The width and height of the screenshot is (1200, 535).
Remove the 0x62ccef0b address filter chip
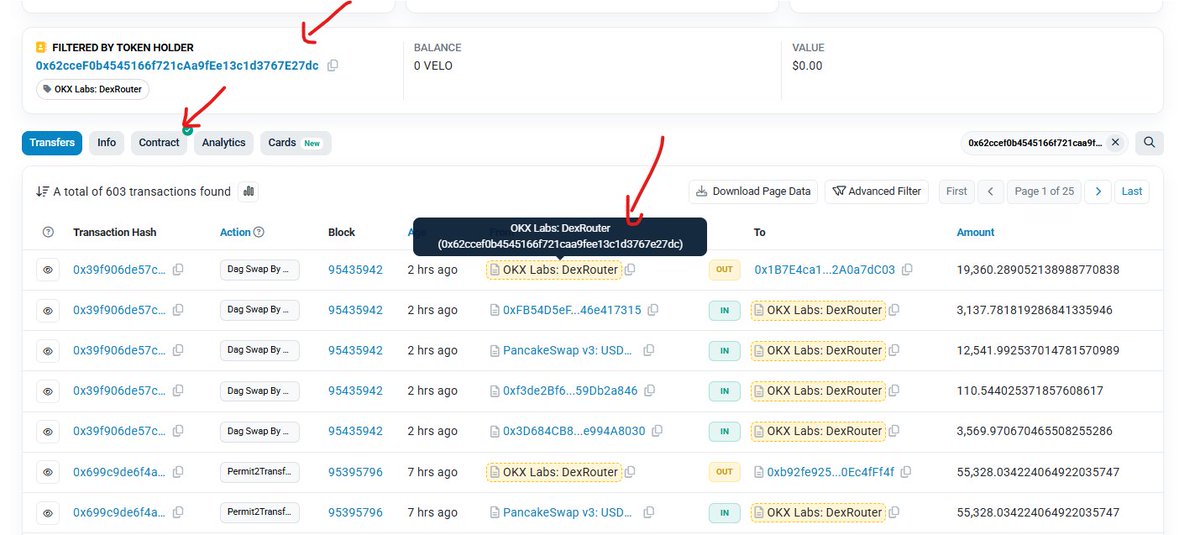[1115, 143]
